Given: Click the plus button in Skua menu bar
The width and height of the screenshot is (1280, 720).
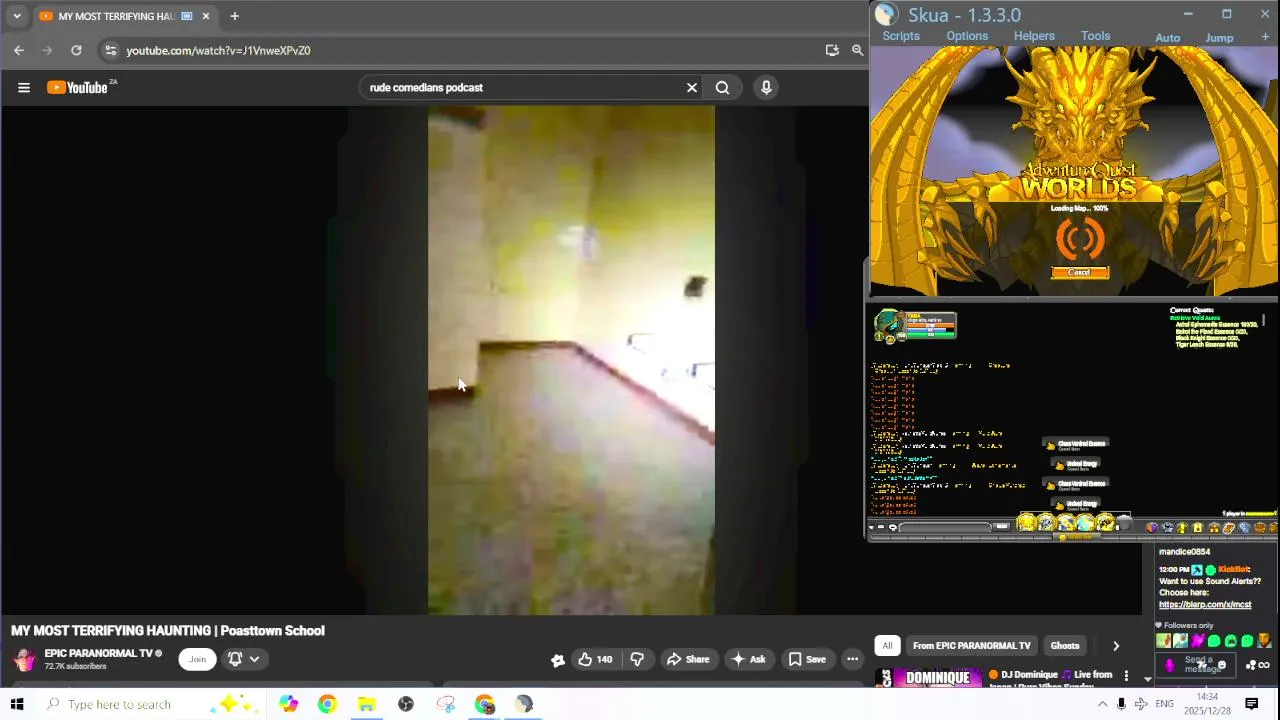Looking at the screenshot, I should (x=1265, y=37).
